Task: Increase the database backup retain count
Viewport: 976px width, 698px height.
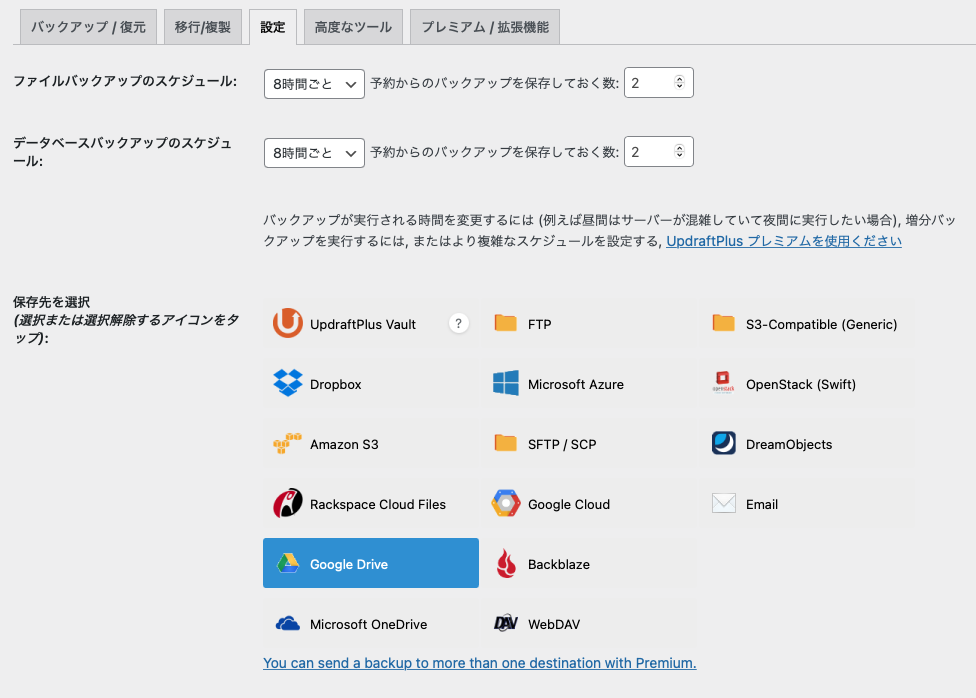Action: pos(680,148)
